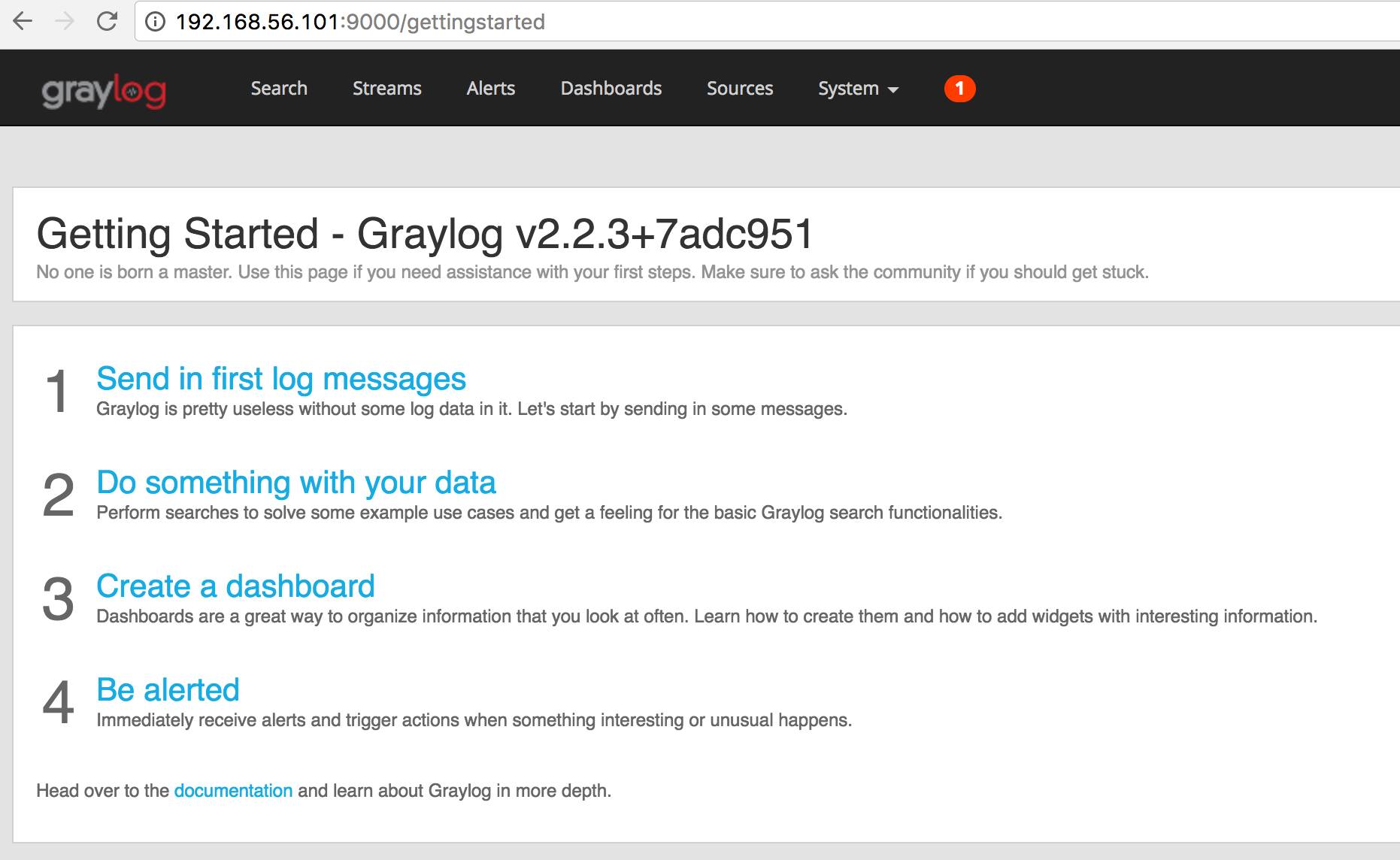
Task: Reload the page with the refresh icon
Action: (x=107, y=21)
